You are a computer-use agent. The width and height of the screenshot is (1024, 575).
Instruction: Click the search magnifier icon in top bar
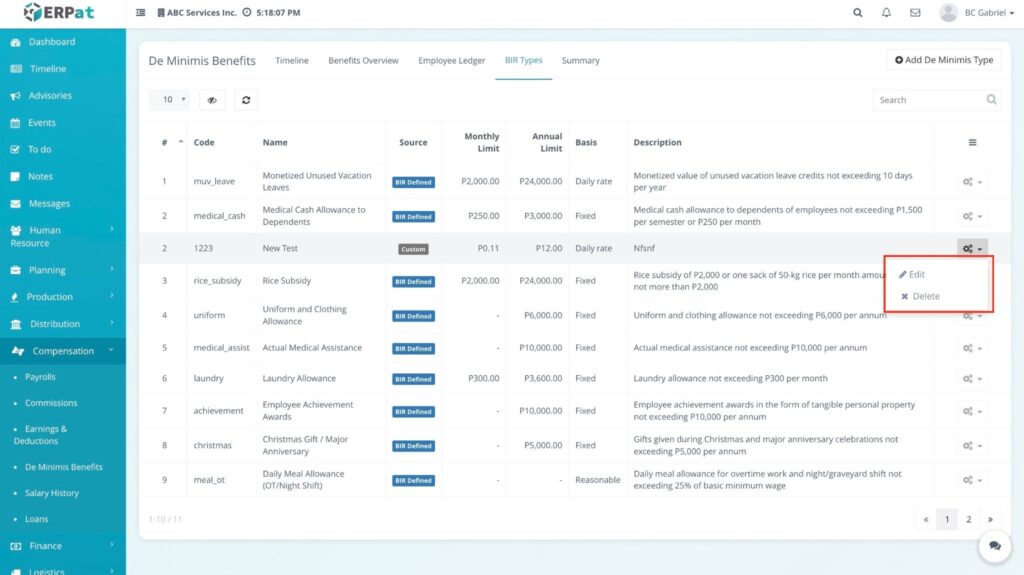(x=857, y=13)
